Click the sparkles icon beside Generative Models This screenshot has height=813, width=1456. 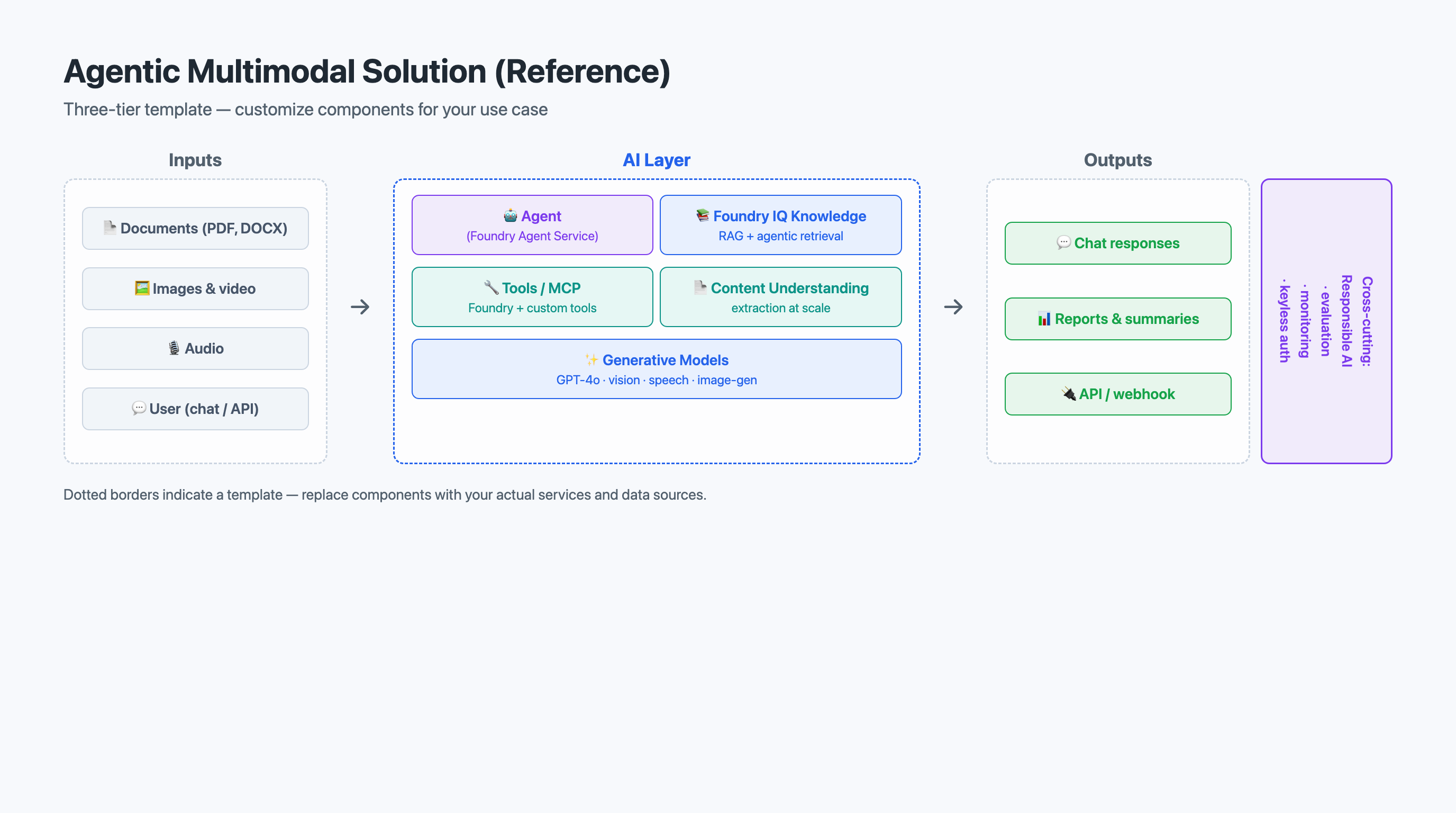pyautogui.click(x=592, y=359)
